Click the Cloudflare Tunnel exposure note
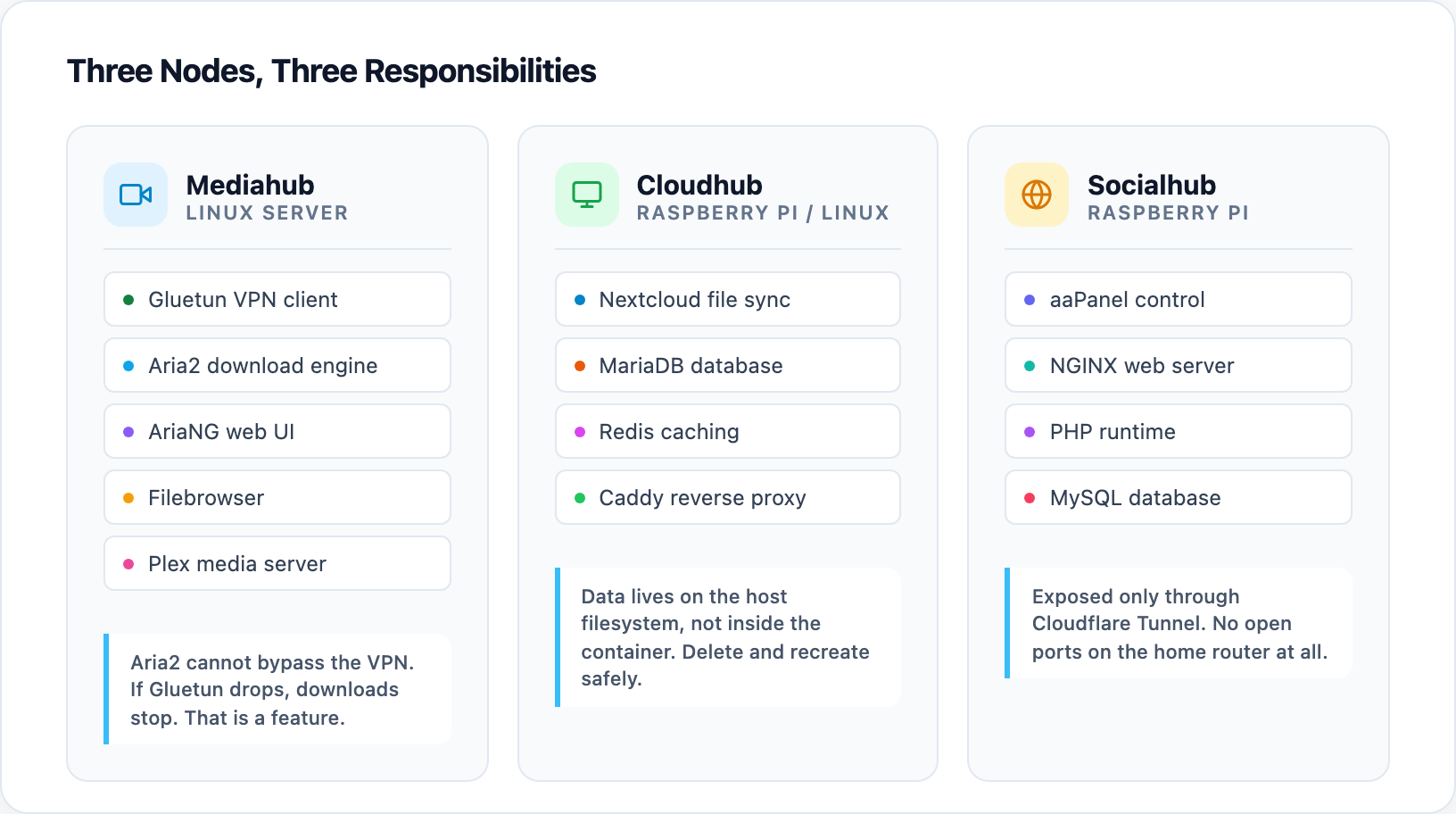Image resolution: width=1456 pixels, height=814 pixels. pyautogui.click(x=1179, y=623)
